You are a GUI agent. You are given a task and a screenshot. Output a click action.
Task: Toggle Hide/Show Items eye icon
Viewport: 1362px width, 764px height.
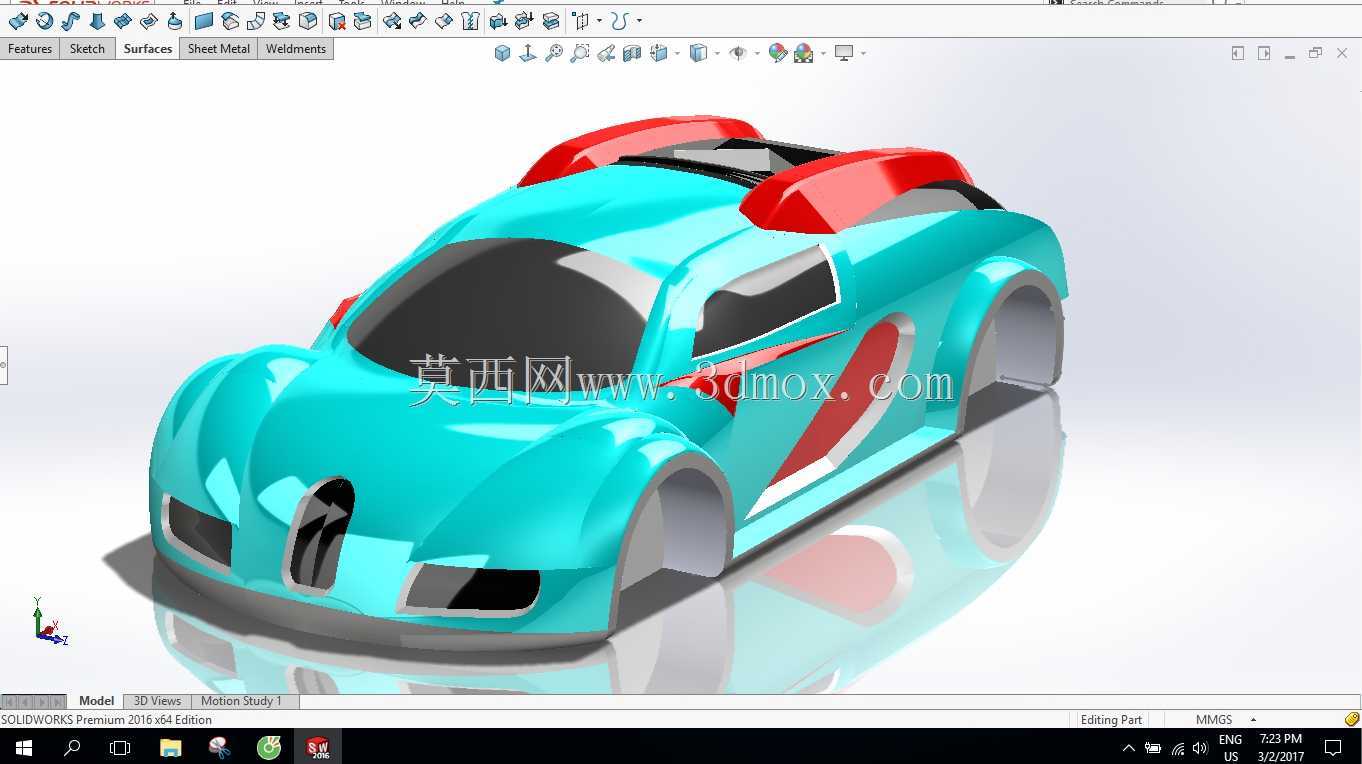tap(738, 53)
